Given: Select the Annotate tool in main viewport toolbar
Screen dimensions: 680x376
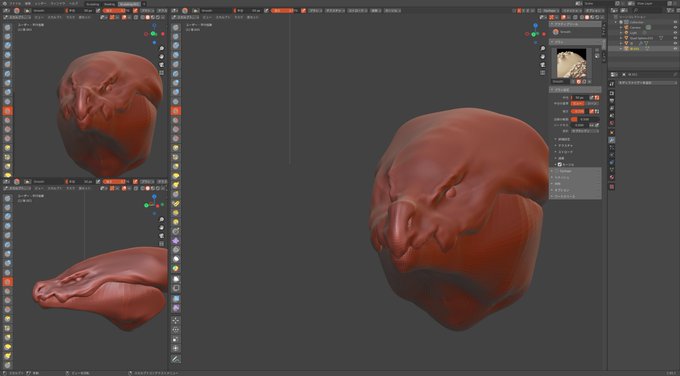Looking at the screenshot, I should [x=176, y=359].
